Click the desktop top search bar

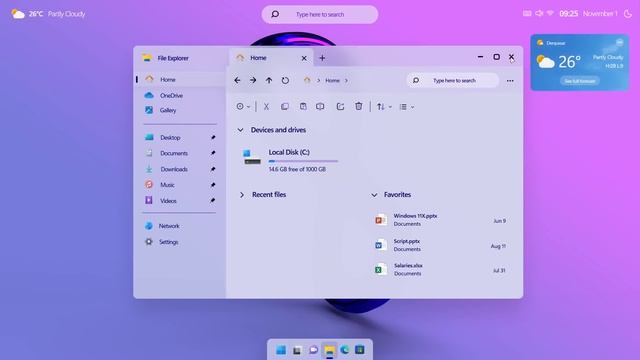pos(320,14)
